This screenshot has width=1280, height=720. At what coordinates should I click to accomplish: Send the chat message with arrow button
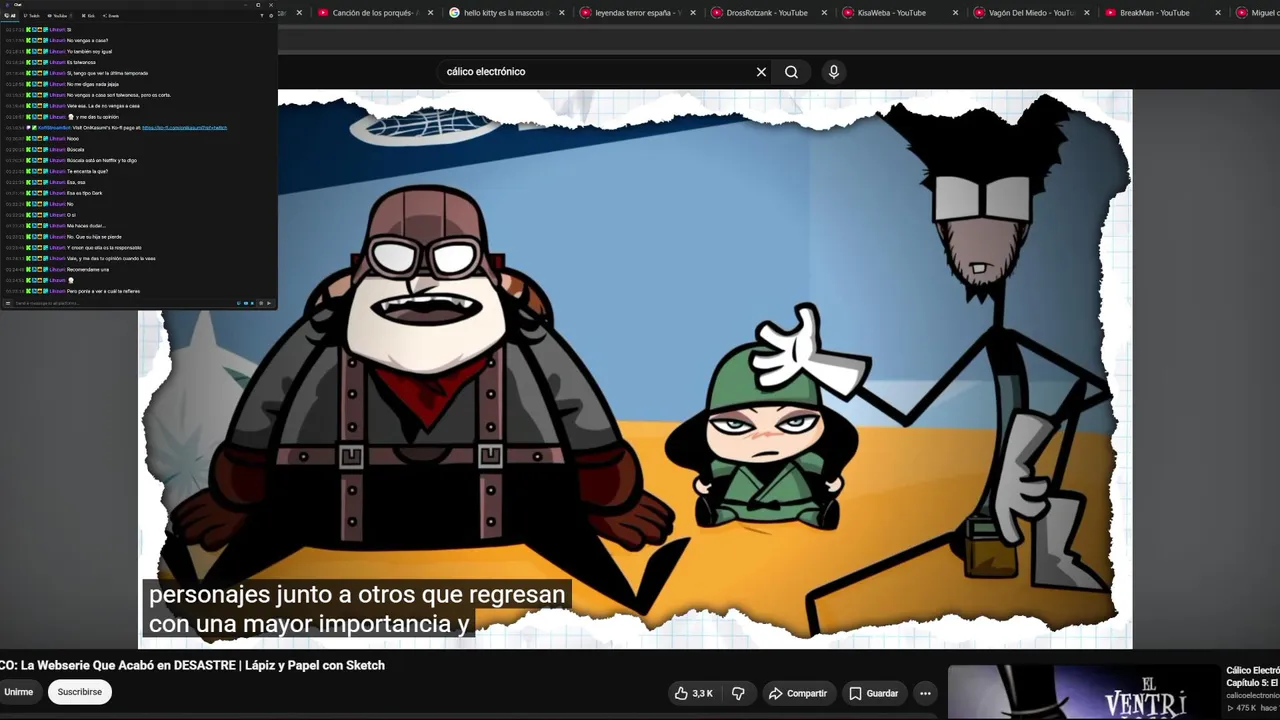269,303
